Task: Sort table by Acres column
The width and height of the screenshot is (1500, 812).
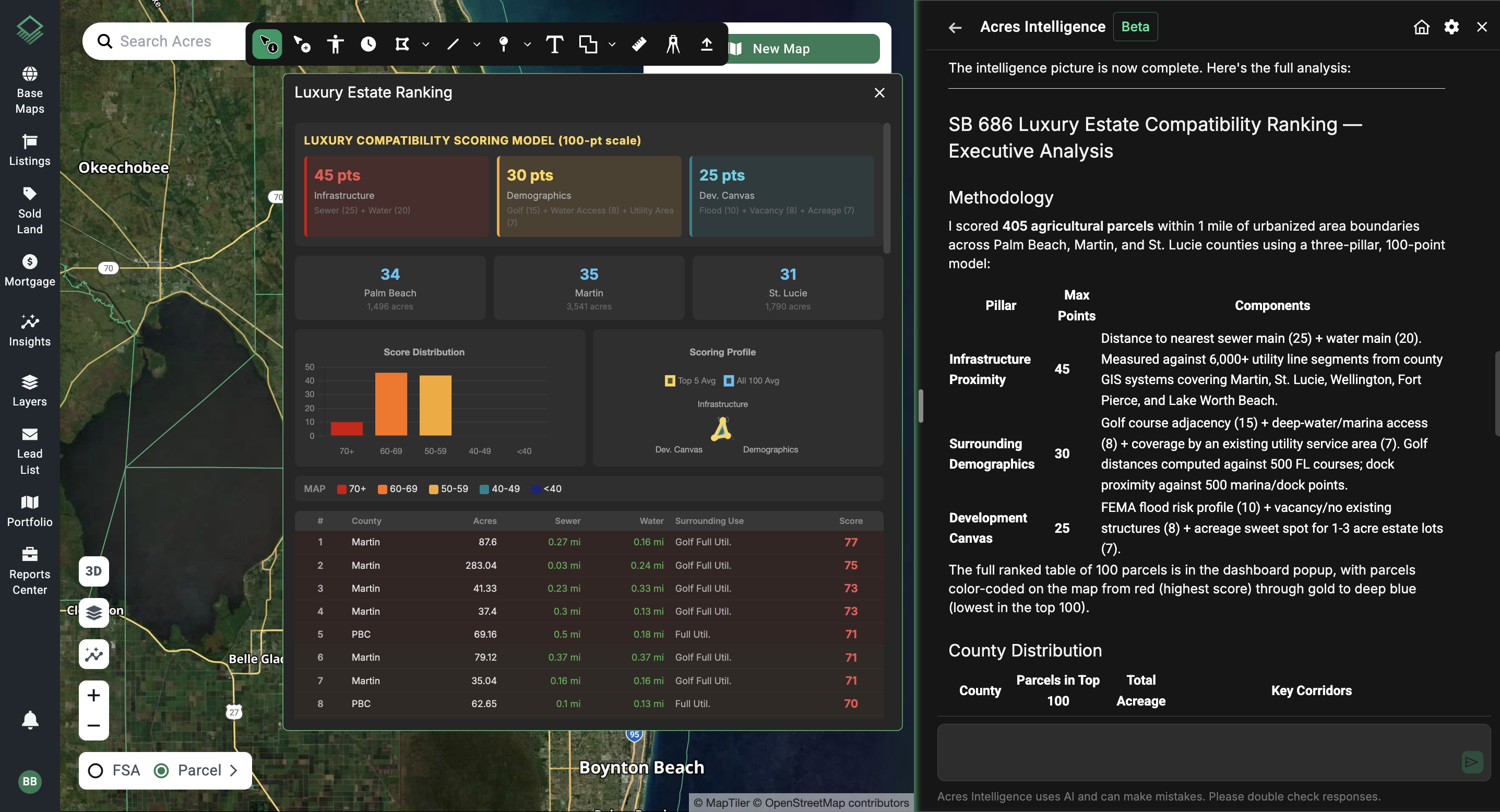Action: 484,521
